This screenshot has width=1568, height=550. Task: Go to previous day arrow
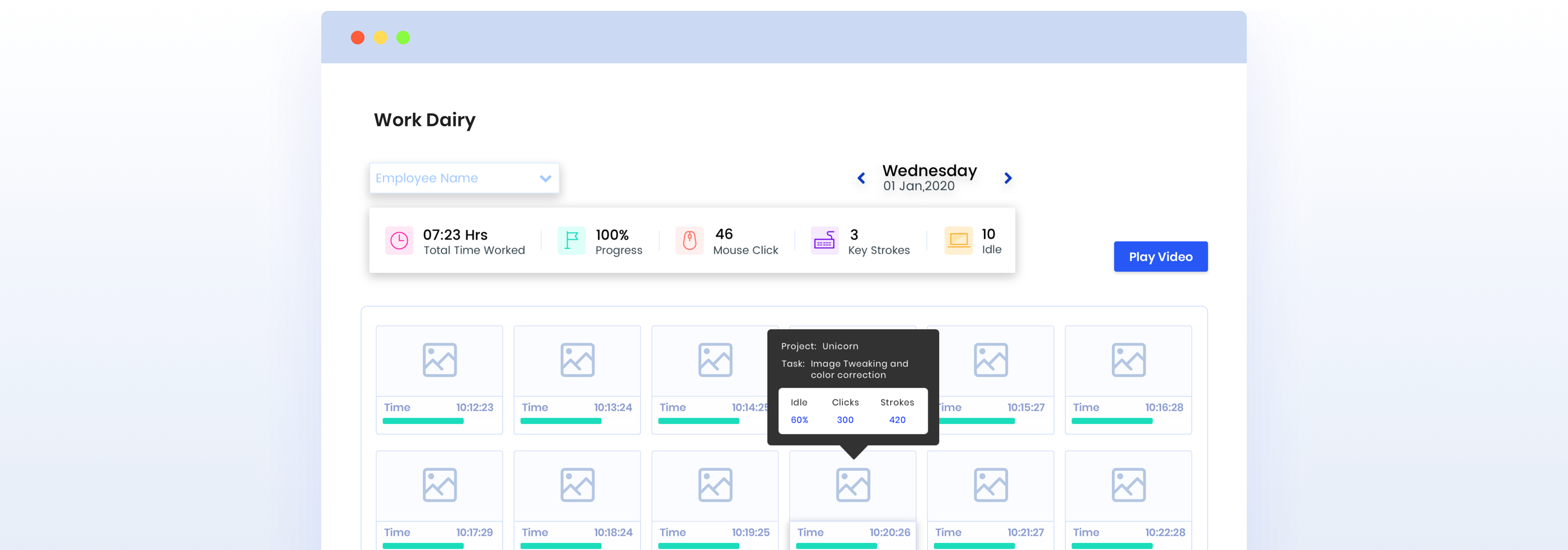[861, 178]
